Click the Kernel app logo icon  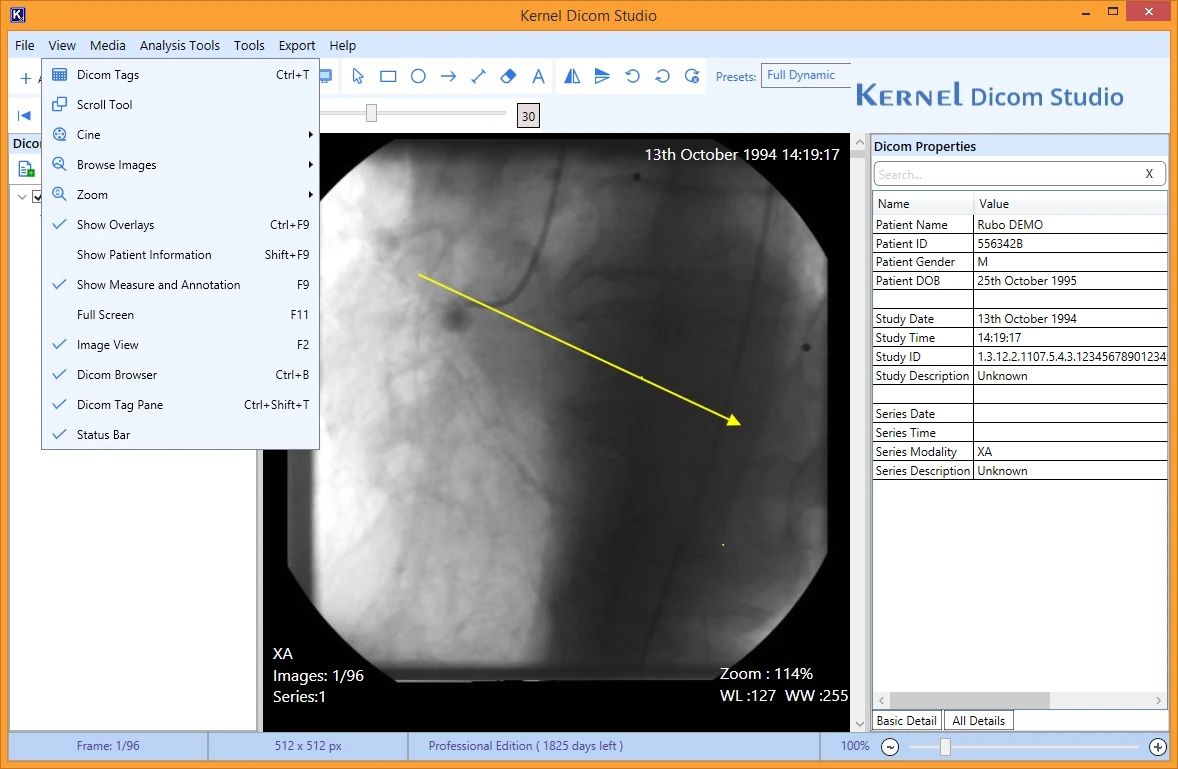point(18,14)
